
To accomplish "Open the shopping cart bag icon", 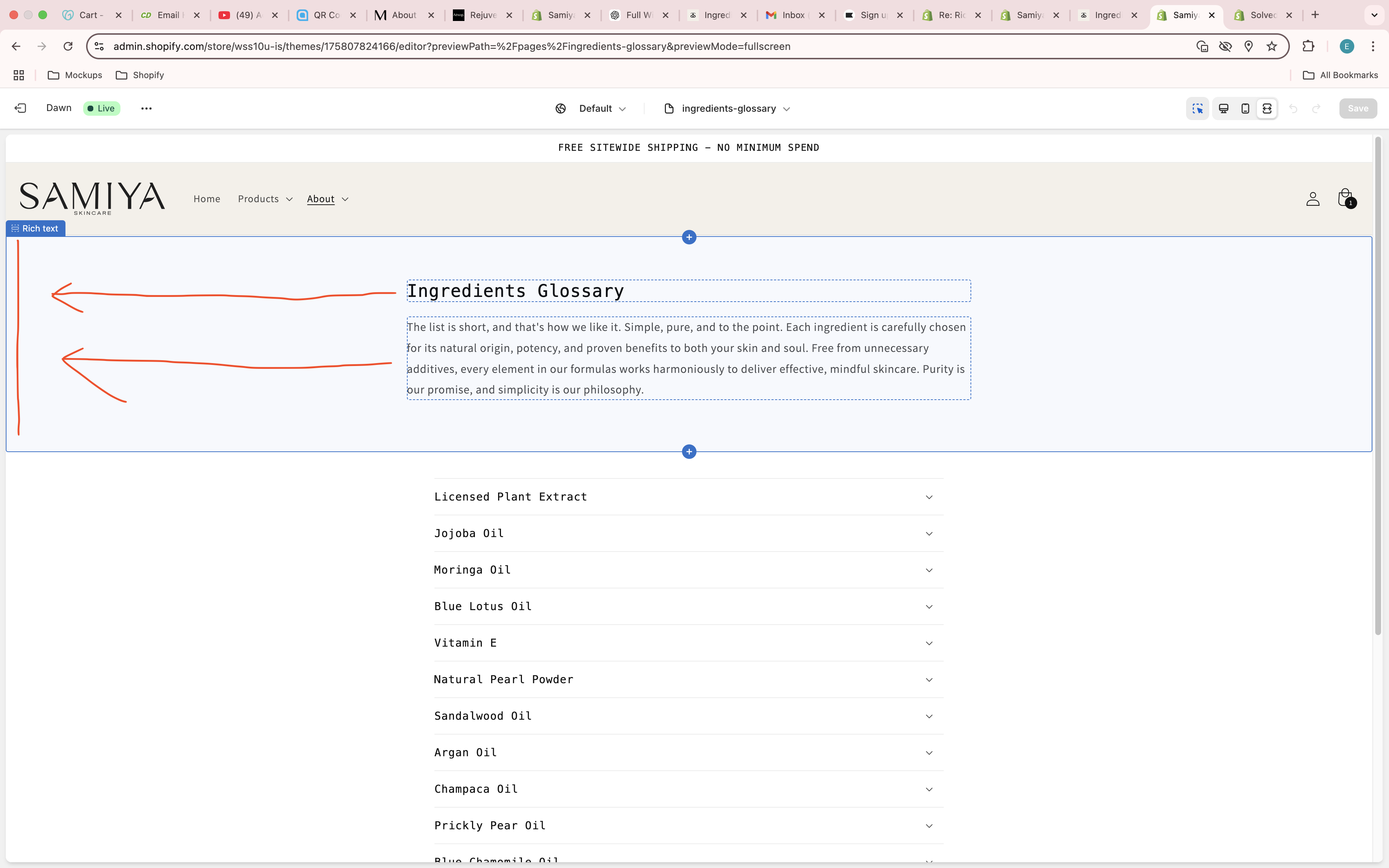I will [x=1345, y=198].
